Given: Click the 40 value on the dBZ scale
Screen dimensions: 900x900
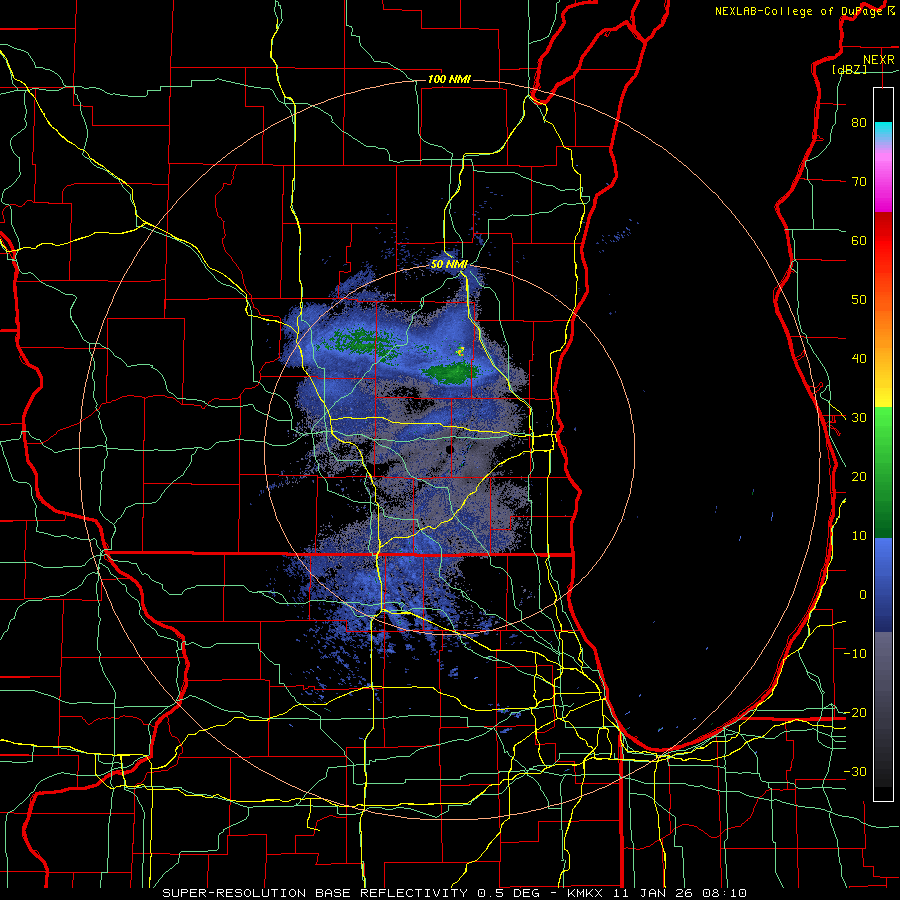Looking at the screenshot, I should 859,359.
